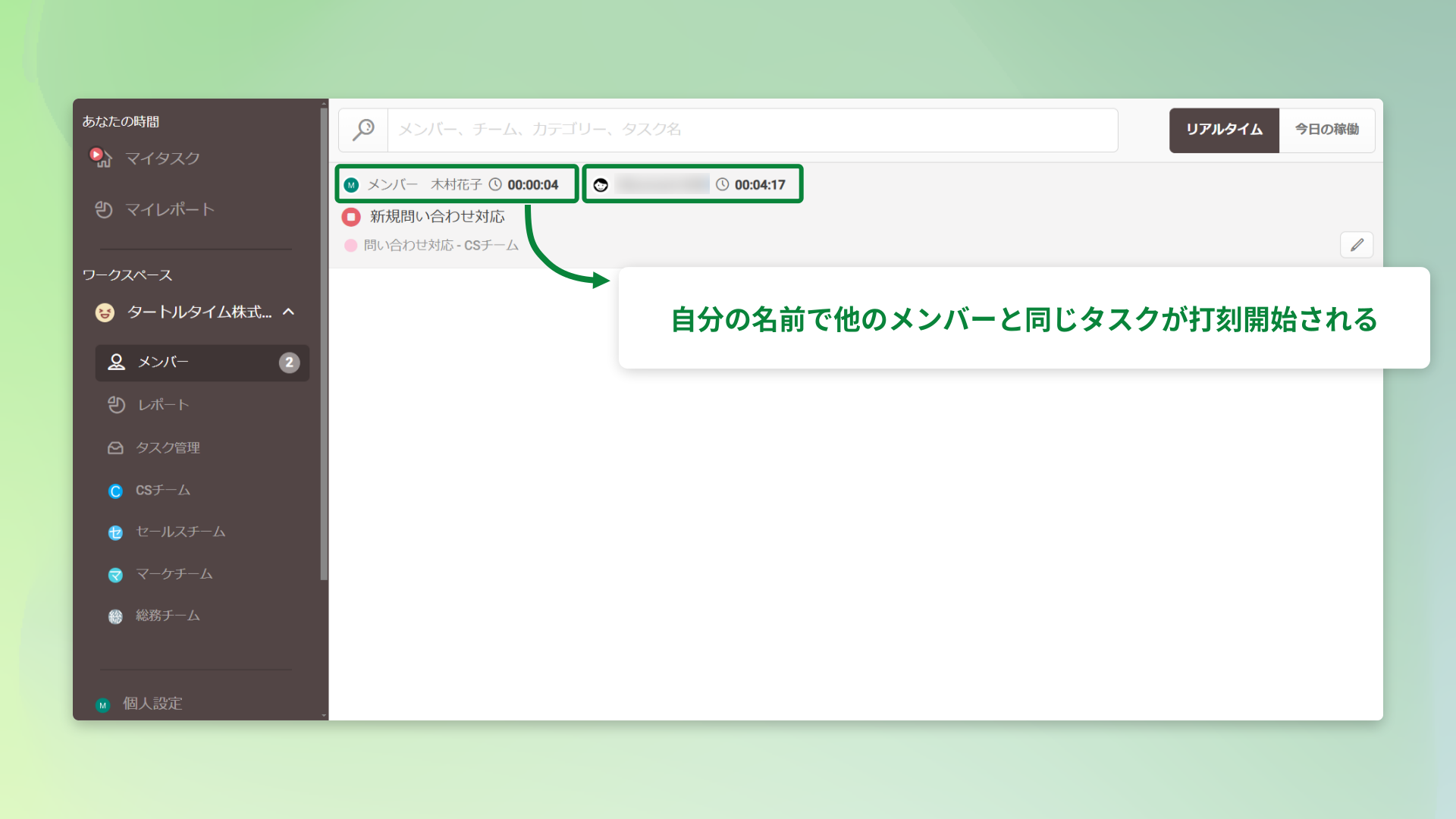Click the edit pencil icon
The height and width of the screenshot is (819, 1456).
click(x=1357, y=244)
